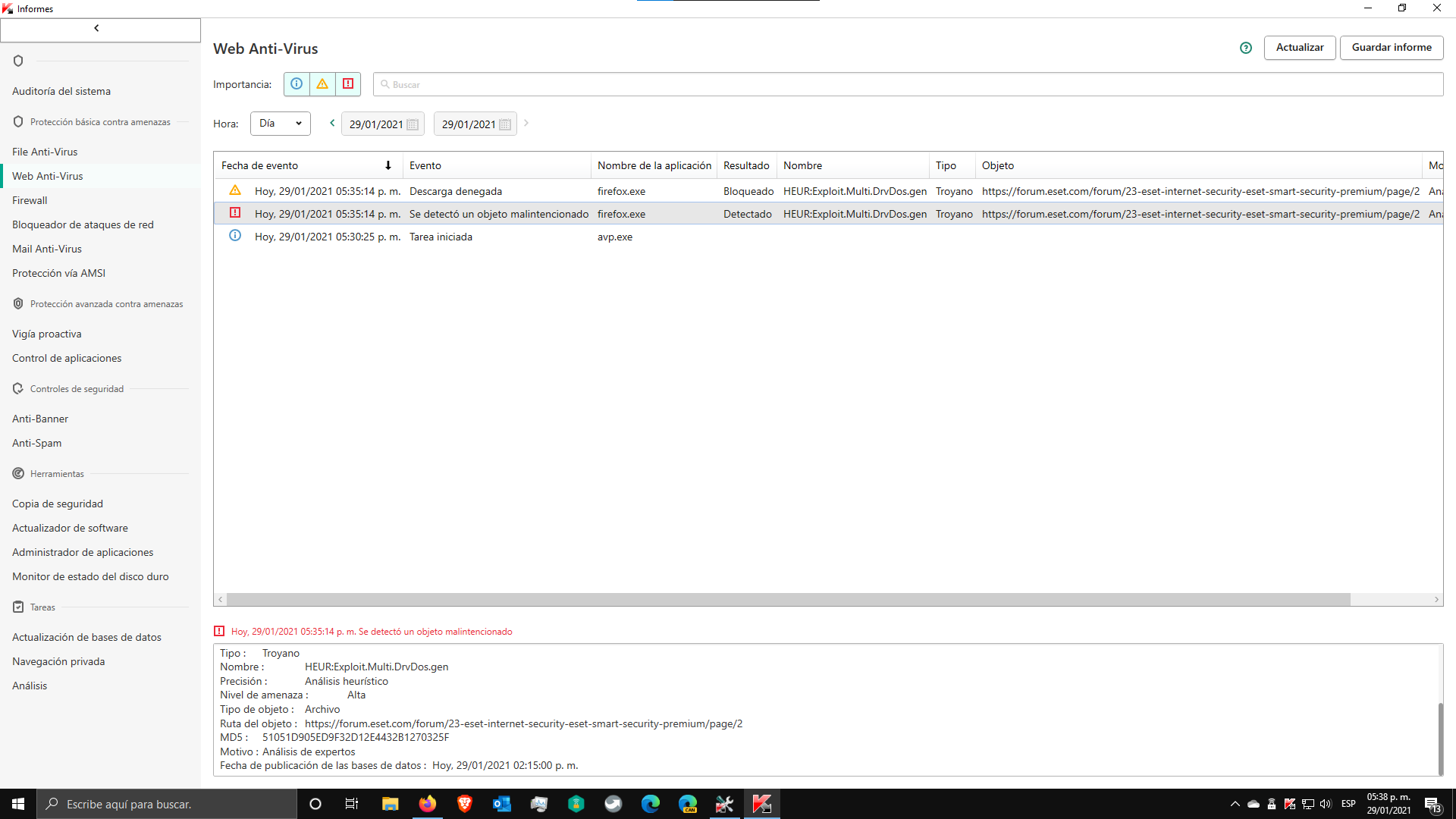Sort by Fecha de evento column
Viewport: 1456px width, 819px height.
pos(308,165)
